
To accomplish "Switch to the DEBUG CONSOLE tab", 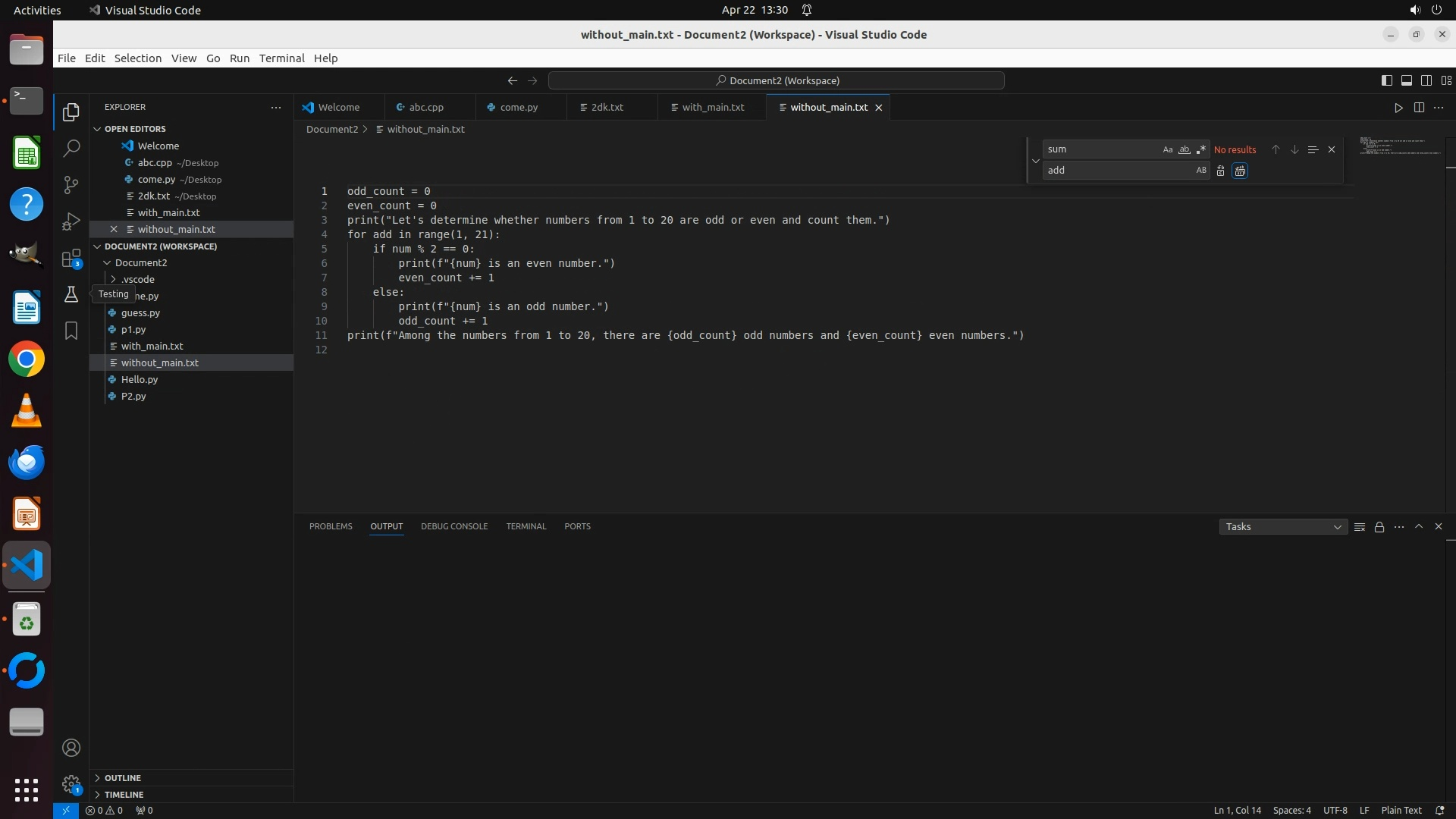I will click(x=454, y=526).
